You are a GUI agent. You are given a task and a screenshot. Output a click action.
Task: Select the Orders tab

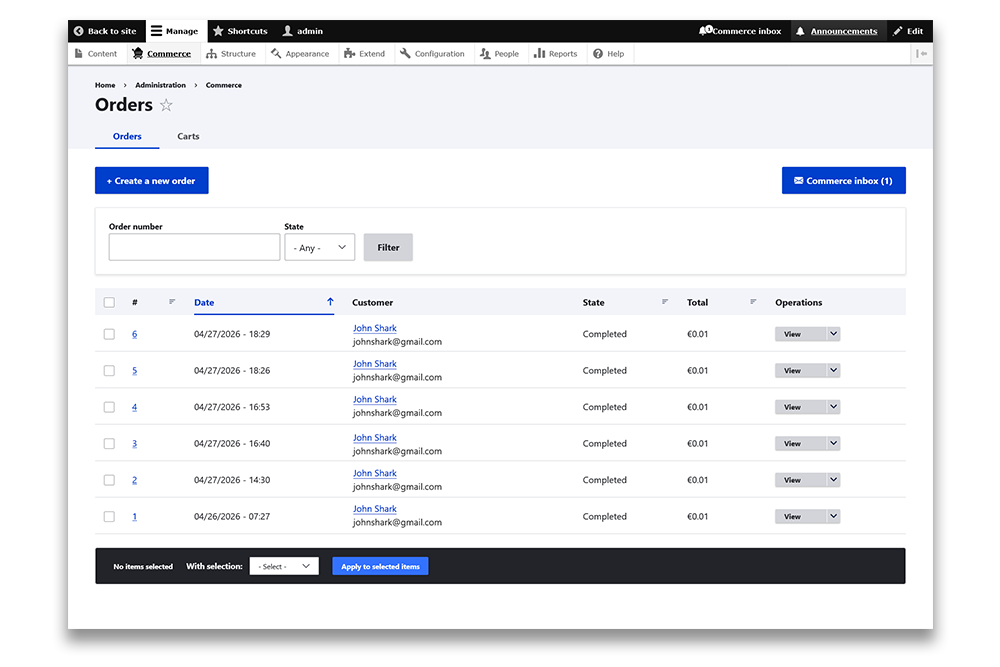coord(127,136)
